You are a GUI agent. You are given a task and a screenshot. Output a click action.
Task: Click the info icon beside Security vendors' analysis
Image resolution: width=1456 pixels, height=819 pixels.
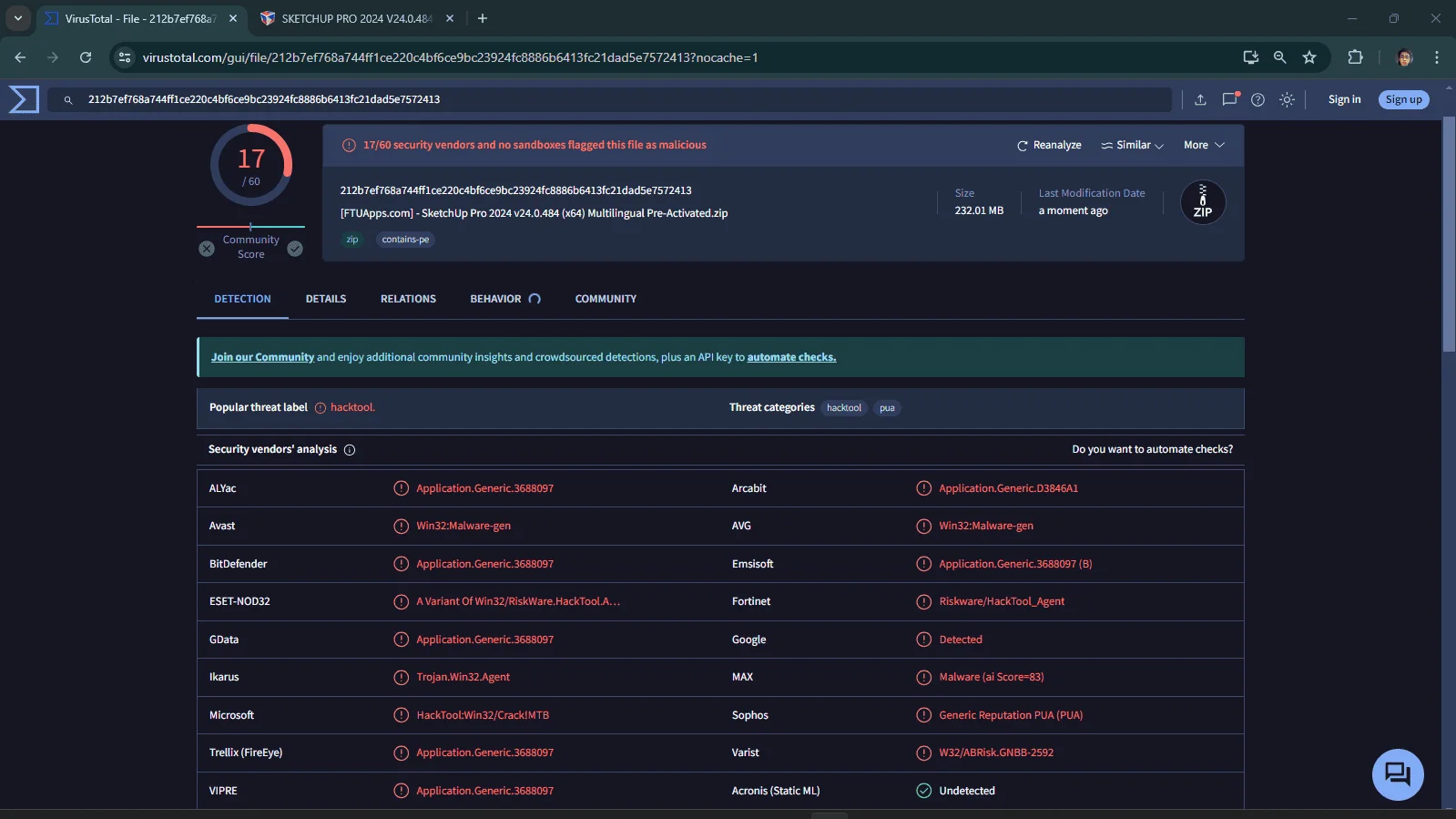350,450
